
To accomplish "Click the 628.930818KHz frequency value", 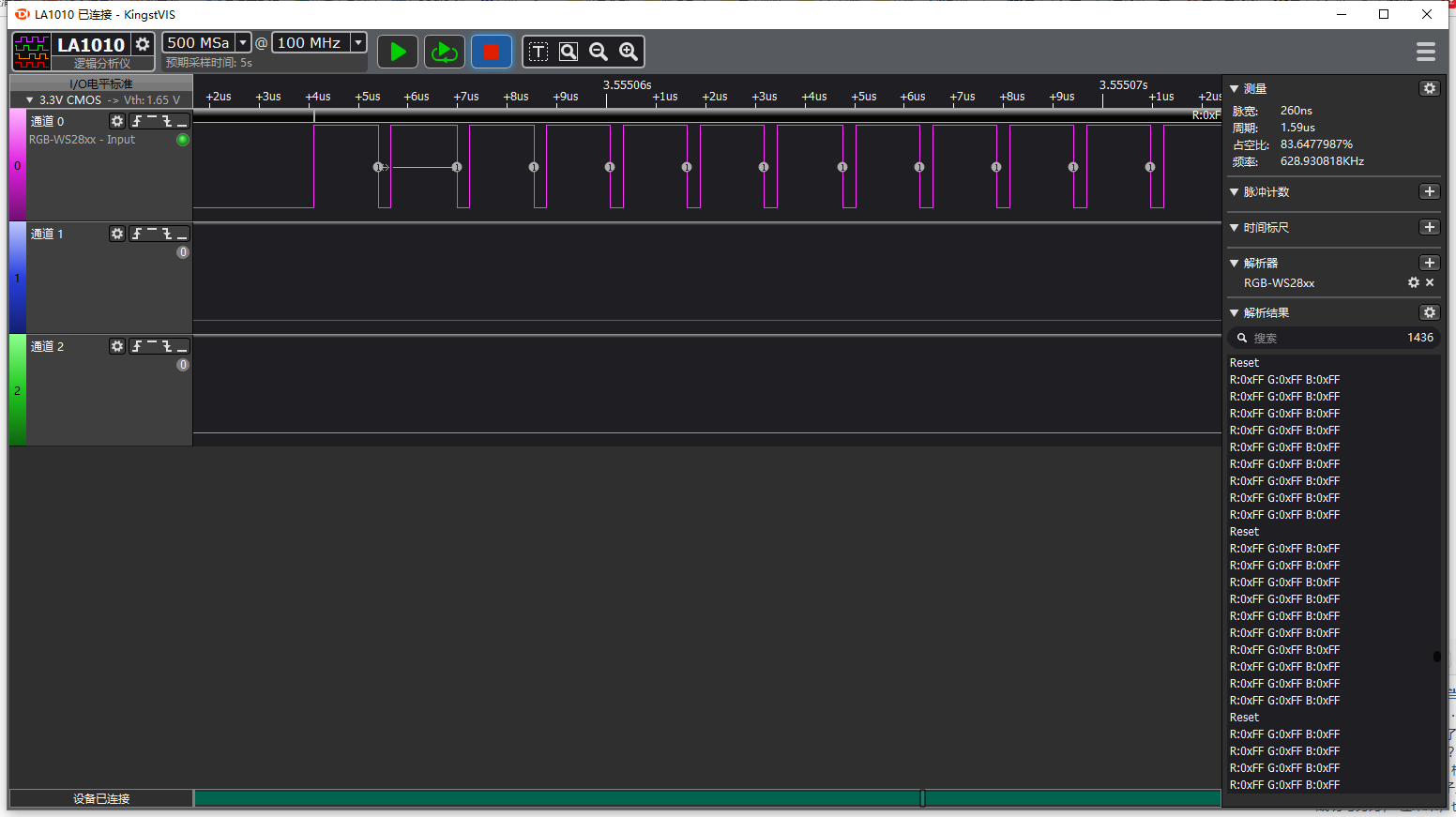I will coord(1322,161).
